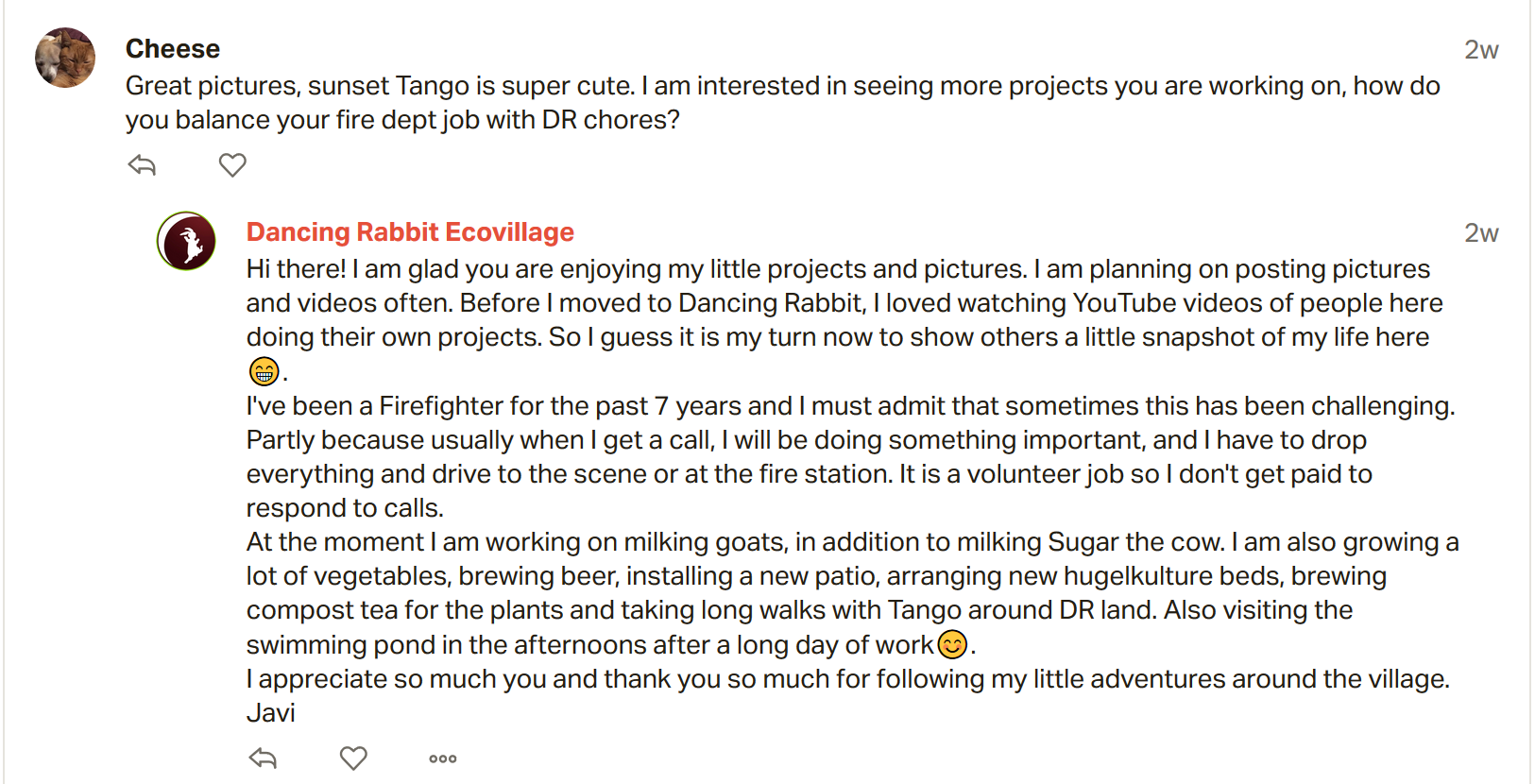The width and height of the screenshot is (1535, 784).
Task: Click the 2w timestamp on Cheese's comment
Action: pyautogui.click(x=1480, y=50)
